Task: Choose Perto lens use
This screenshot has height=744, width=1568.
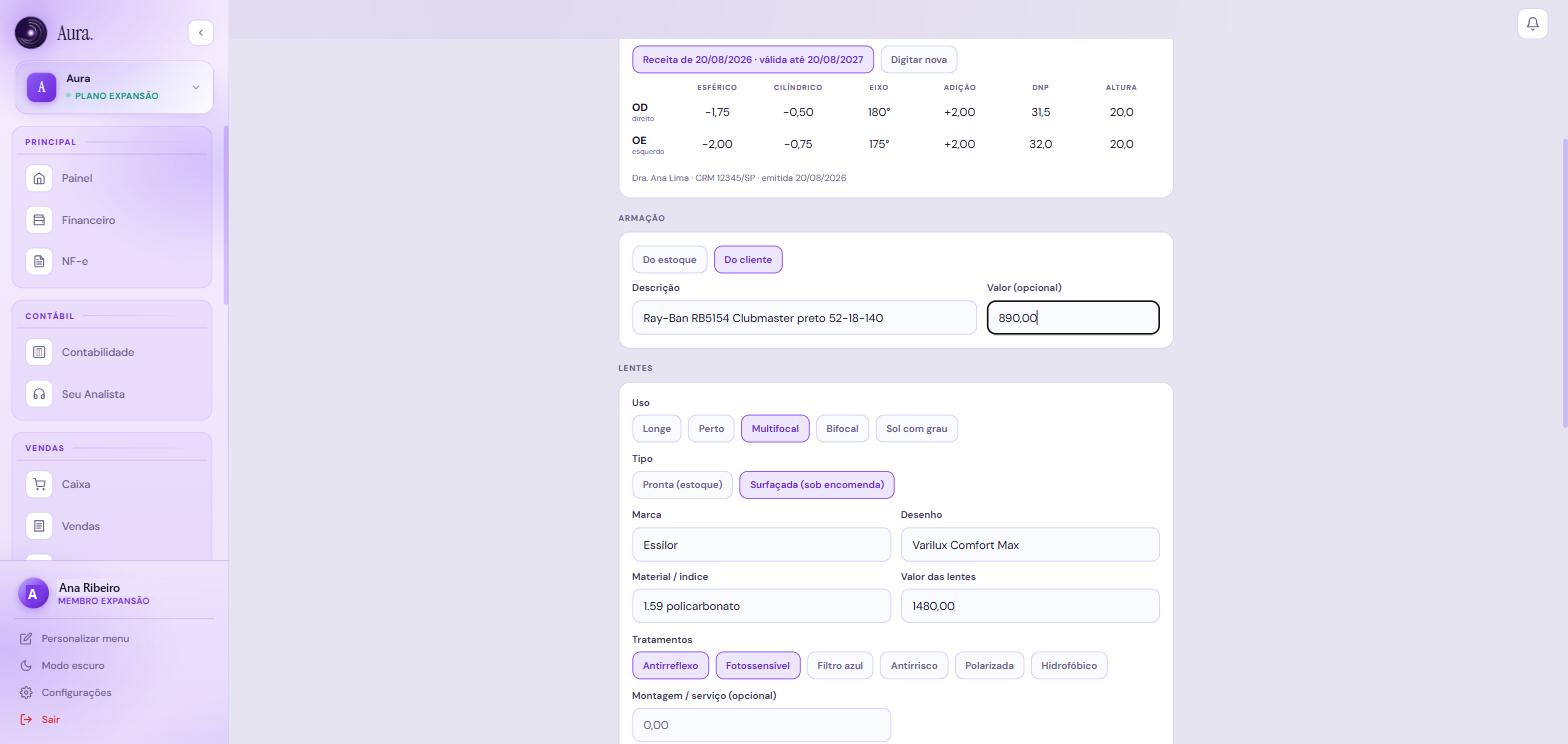Action: coord(711,429)
